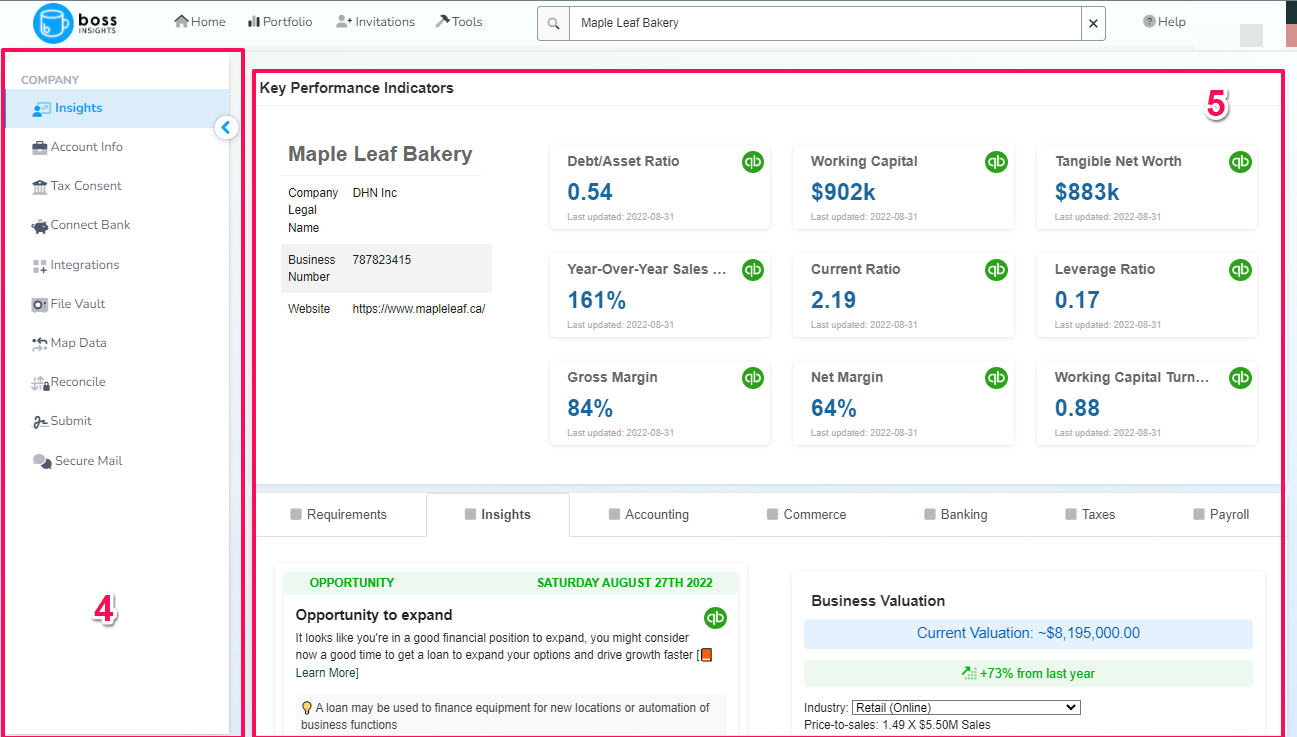Click QuickBooks icon on Gross Margin card
Image resolution: width=1297 pixels, height=737 pixels.
(753, 378)
